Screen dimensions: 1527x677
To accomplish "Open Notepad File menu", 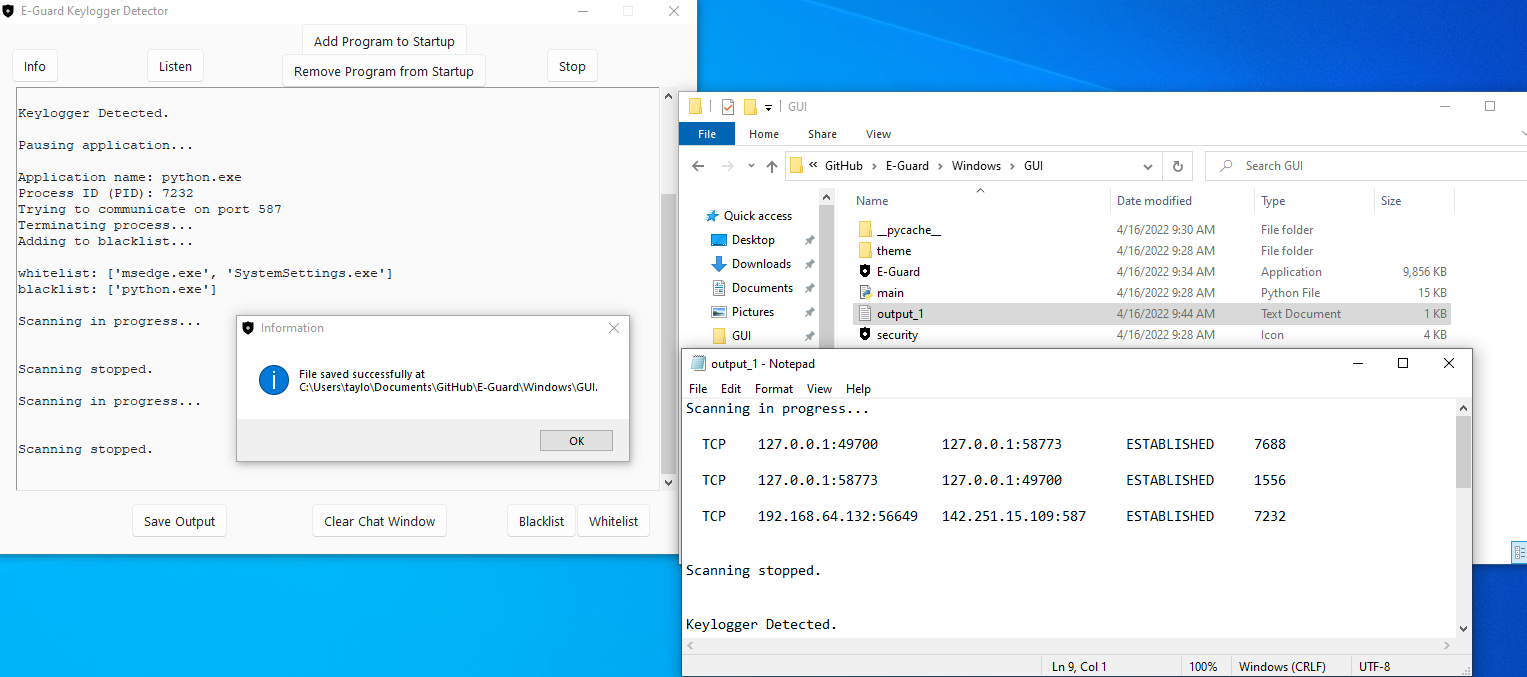I will [698, 389].
